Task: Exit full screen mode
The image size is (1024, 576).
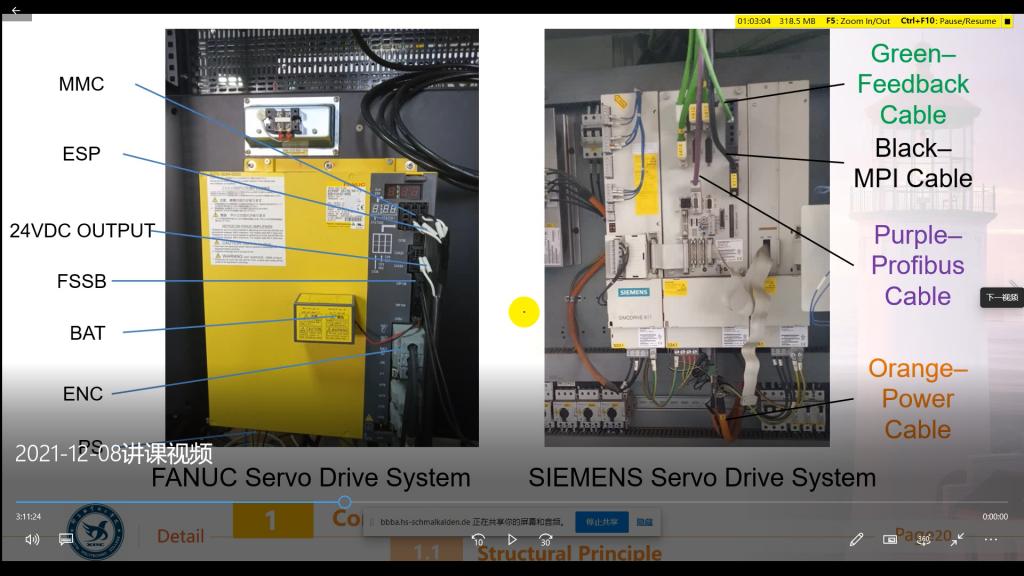Action: pos(957,539)
